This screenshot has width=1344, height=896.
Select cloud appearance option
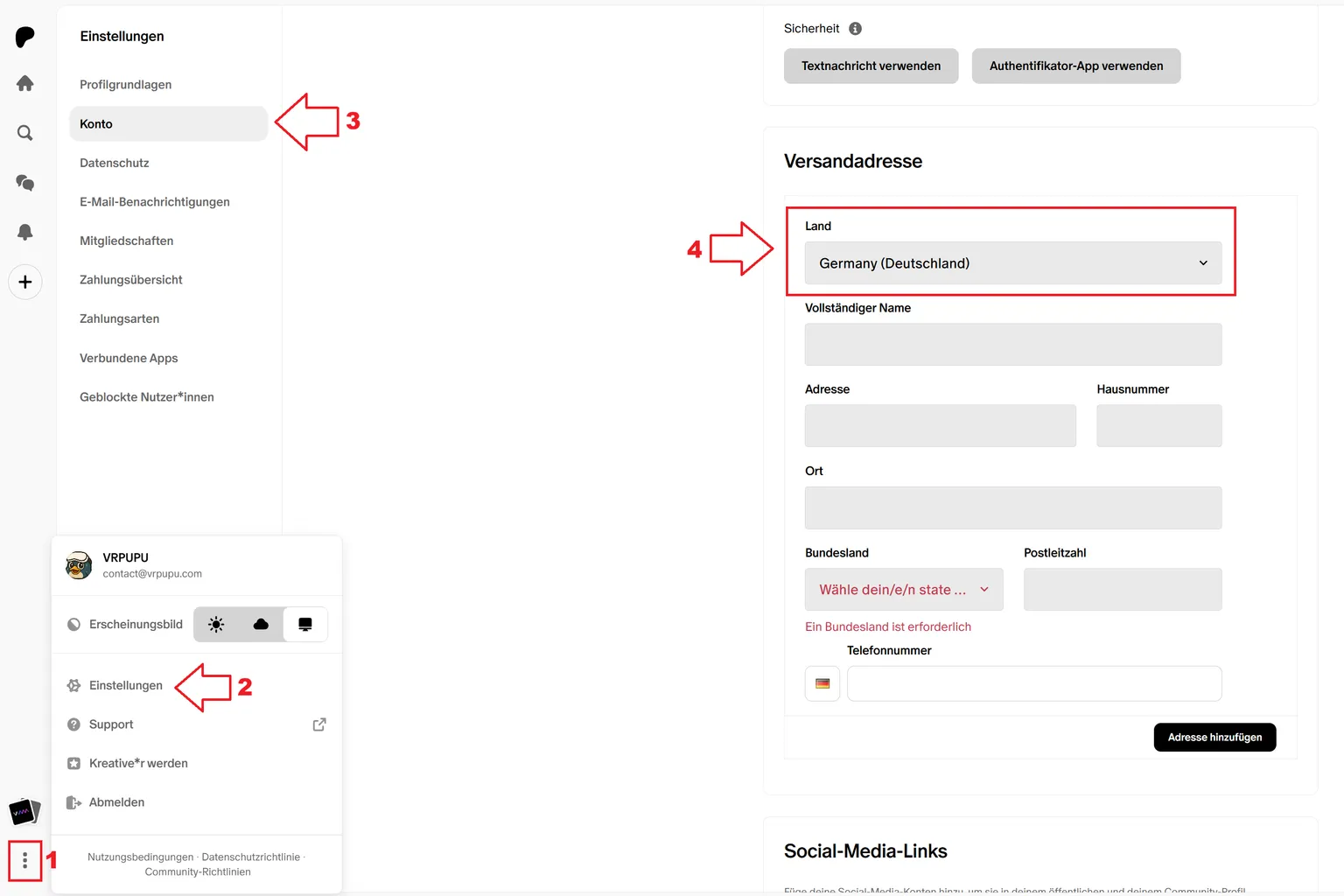261,624
